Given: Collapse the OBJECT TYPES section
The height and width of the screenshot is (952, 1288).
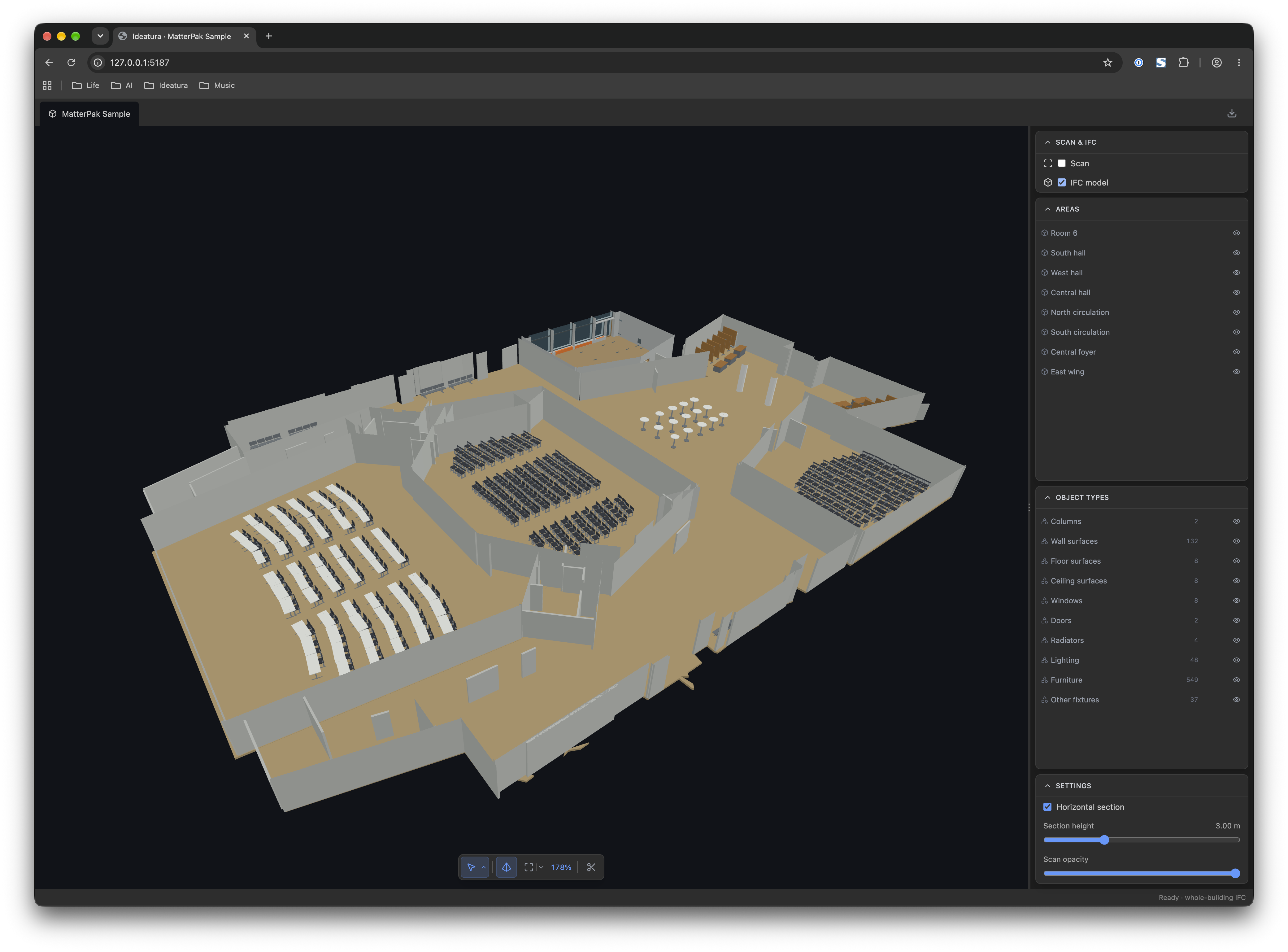Looking at the screenshot, I should pyautogui.click(x=1047, y=497).
